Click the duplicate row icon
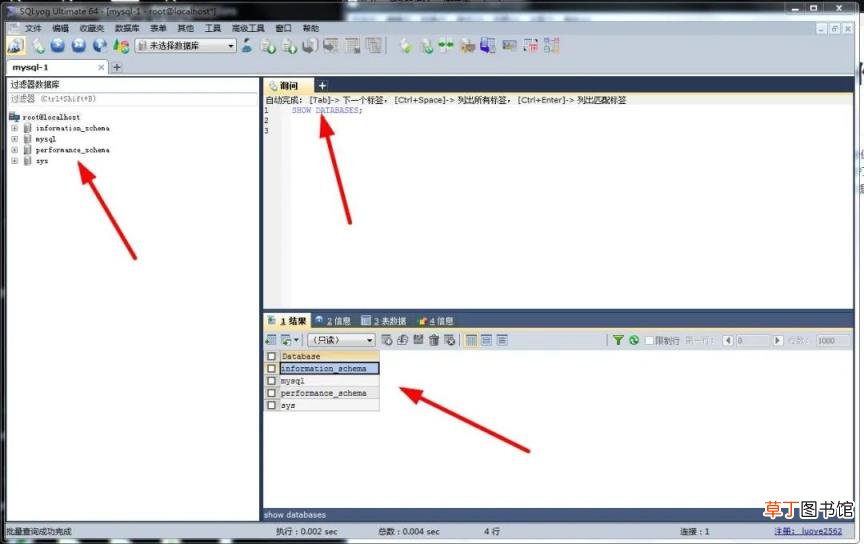 click(x=402, y=340)
